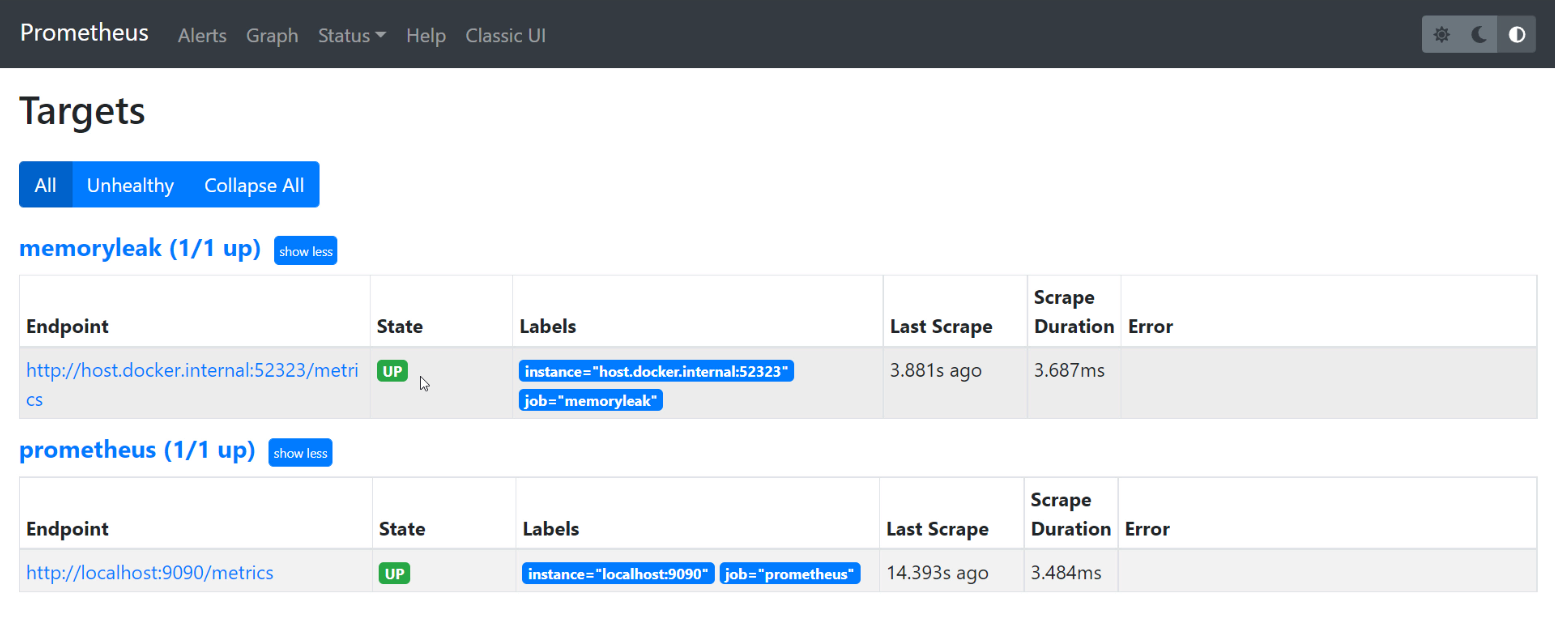Click the prometheus (1/1 up) heading
1555x643 pixels.
[137, 451]
